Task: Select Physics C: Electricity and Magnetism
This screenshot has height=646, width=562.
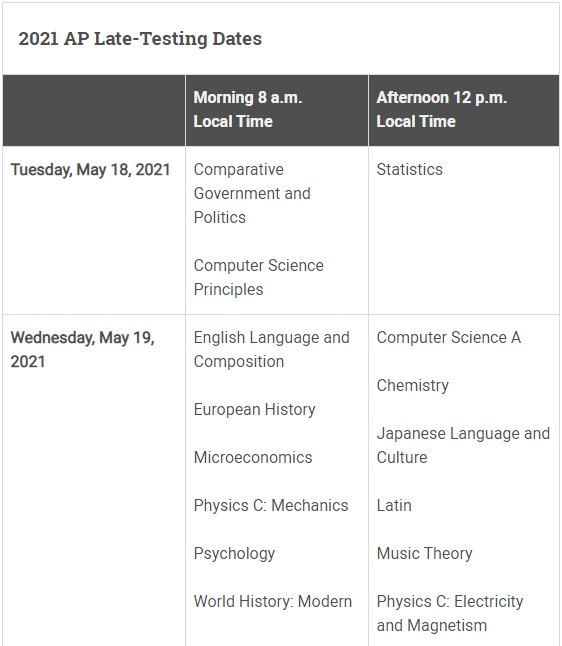Action: (450, 613)
